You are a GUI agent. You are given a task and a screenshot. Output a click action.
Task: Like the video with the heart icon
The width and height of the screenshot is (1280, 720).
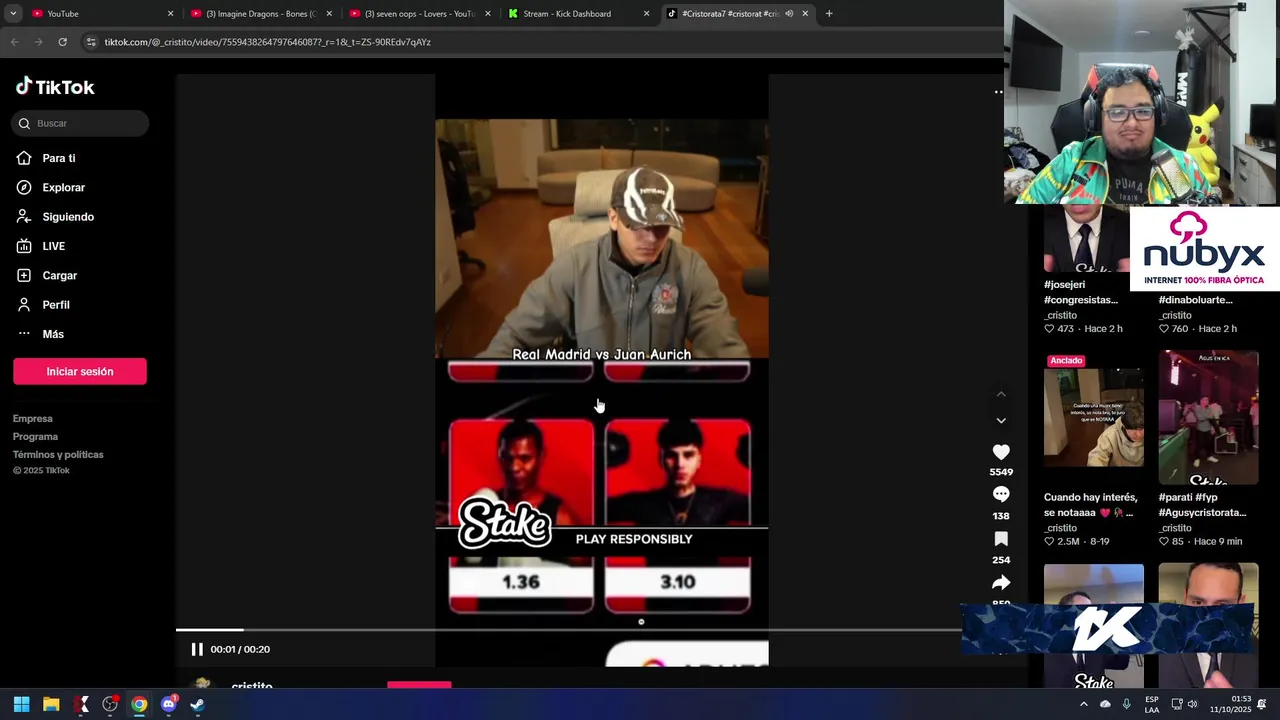click(x=1001, y=452)
